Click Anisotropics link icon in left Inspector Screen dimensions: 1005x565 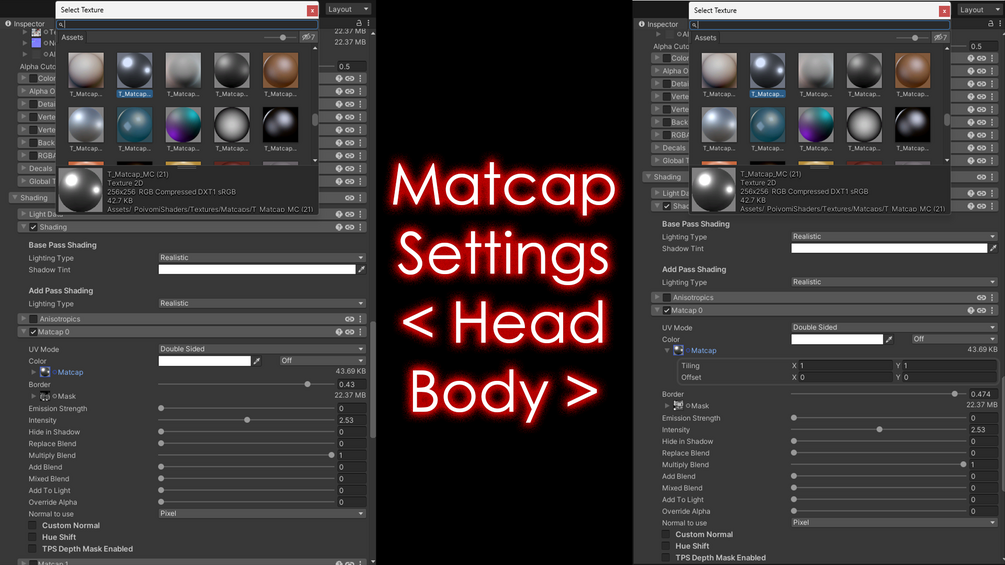coord(350,318)
